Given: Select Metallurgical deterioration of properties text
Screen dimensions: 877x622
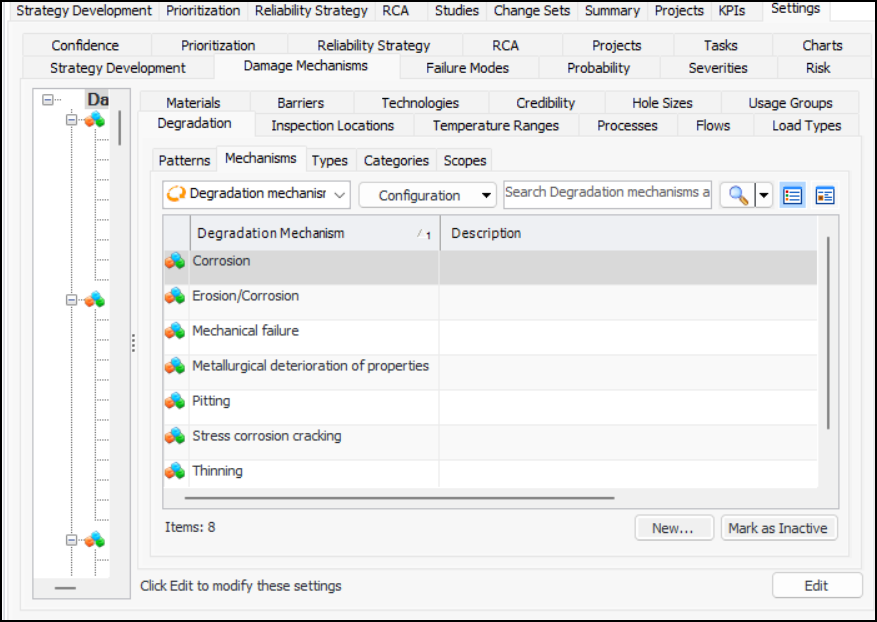Looking at the screenshot, I should tap(310, 366).
